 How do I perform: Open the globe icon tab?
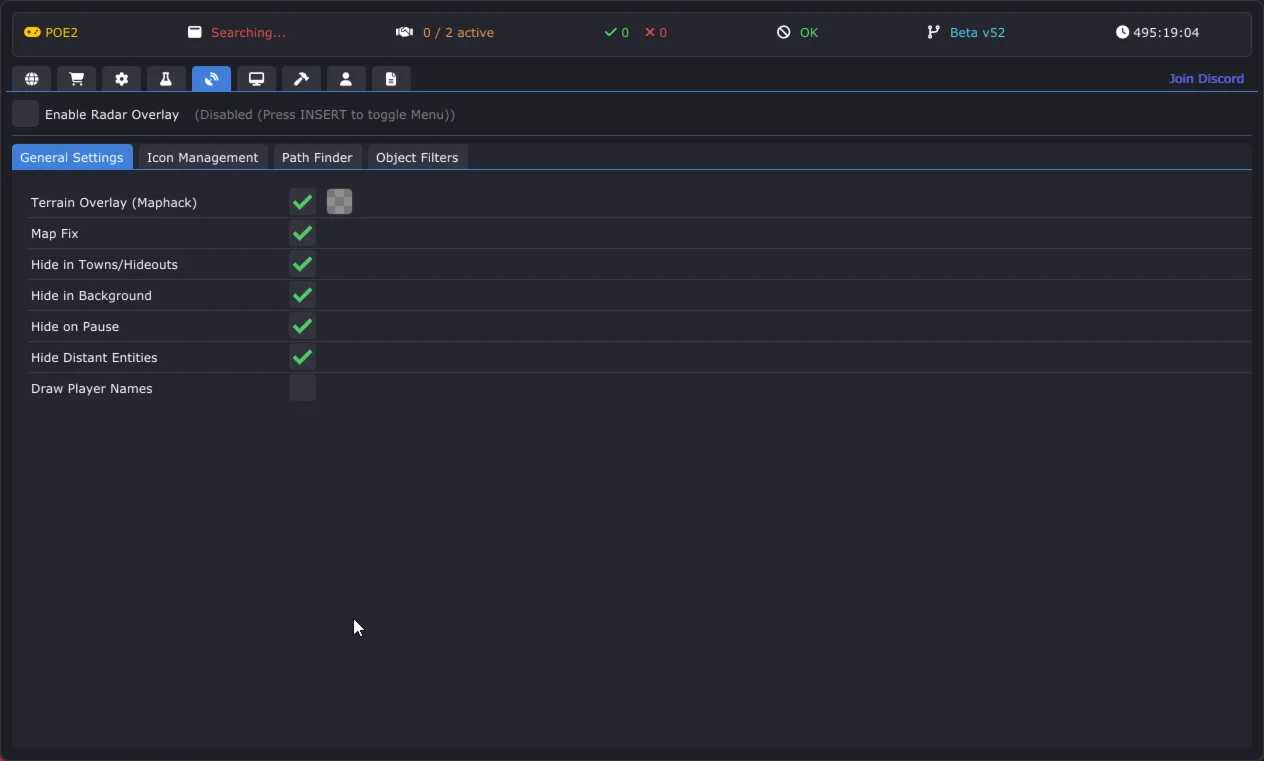tap(32, 79)
